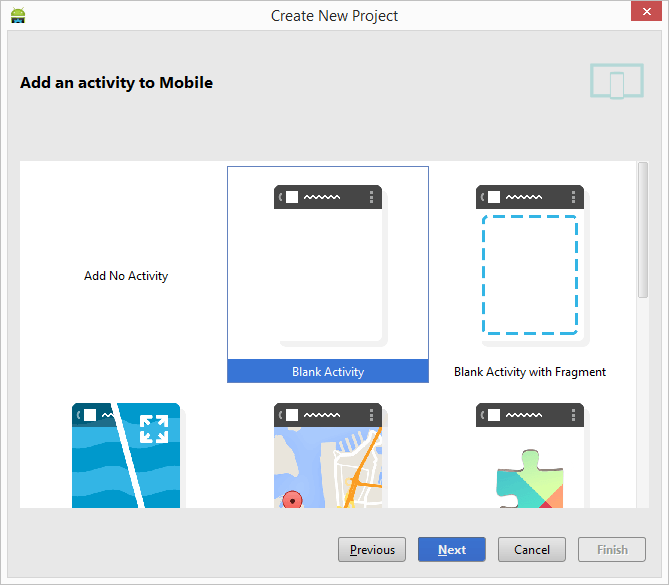
Task: Click the template list vertical scrollbar
Action: tap(642, 230)
